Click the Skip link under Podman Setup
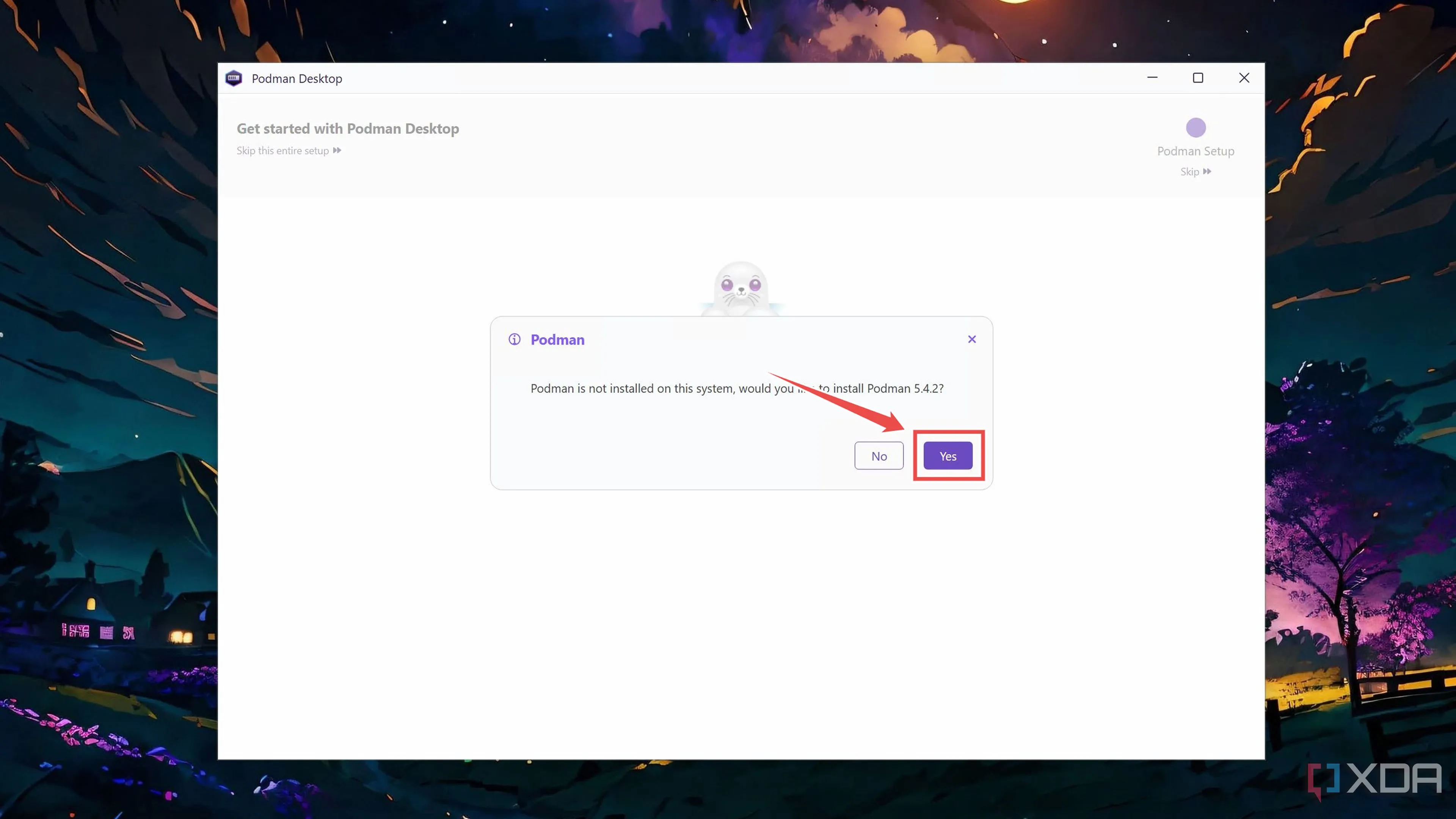1456x819 pixels. [1196, 171]
